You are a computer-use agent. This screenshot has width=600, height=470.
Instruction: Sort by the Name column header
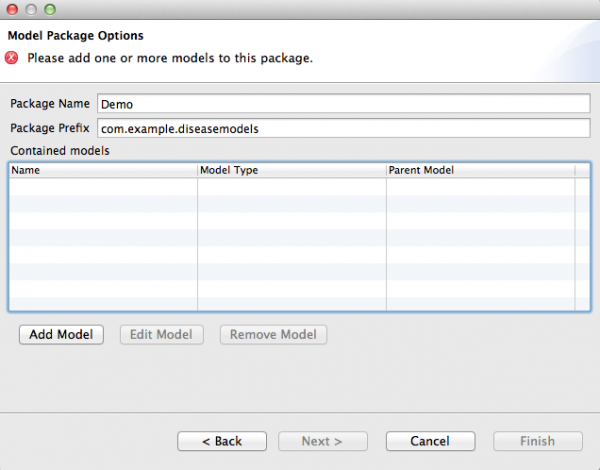pos(103,170)
